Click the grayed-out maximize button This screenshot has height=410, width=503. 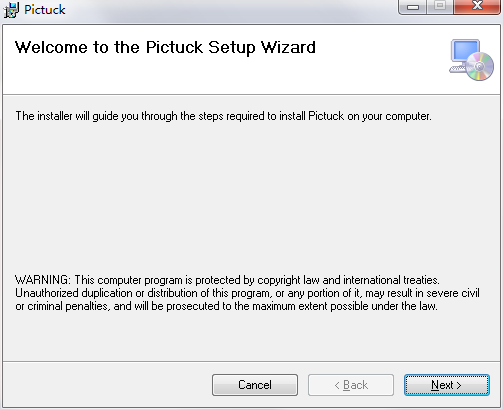440,7
